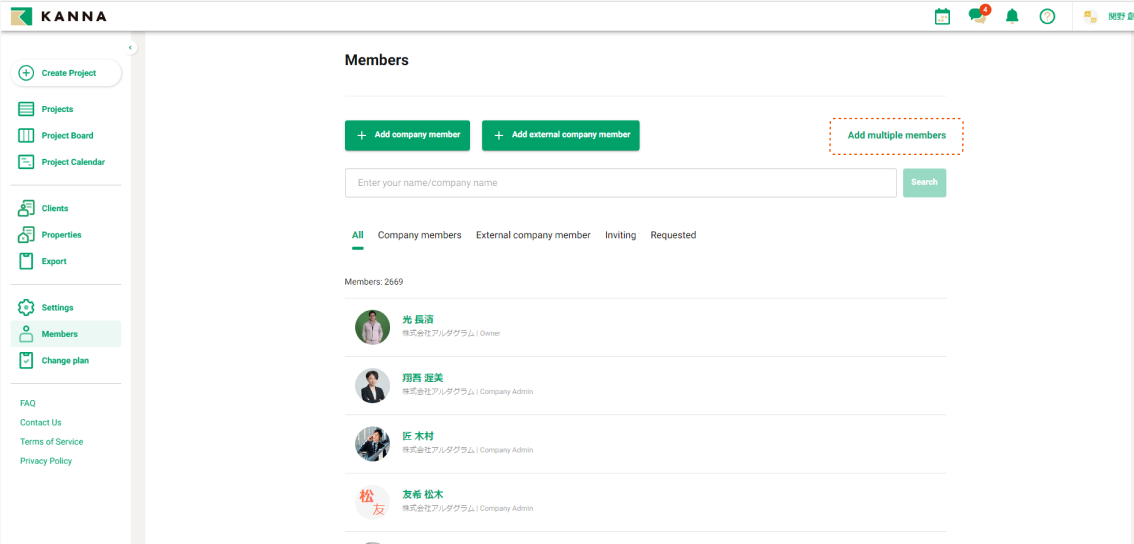
Task: Open Project Board from sidebar
Action: [67, 136]
